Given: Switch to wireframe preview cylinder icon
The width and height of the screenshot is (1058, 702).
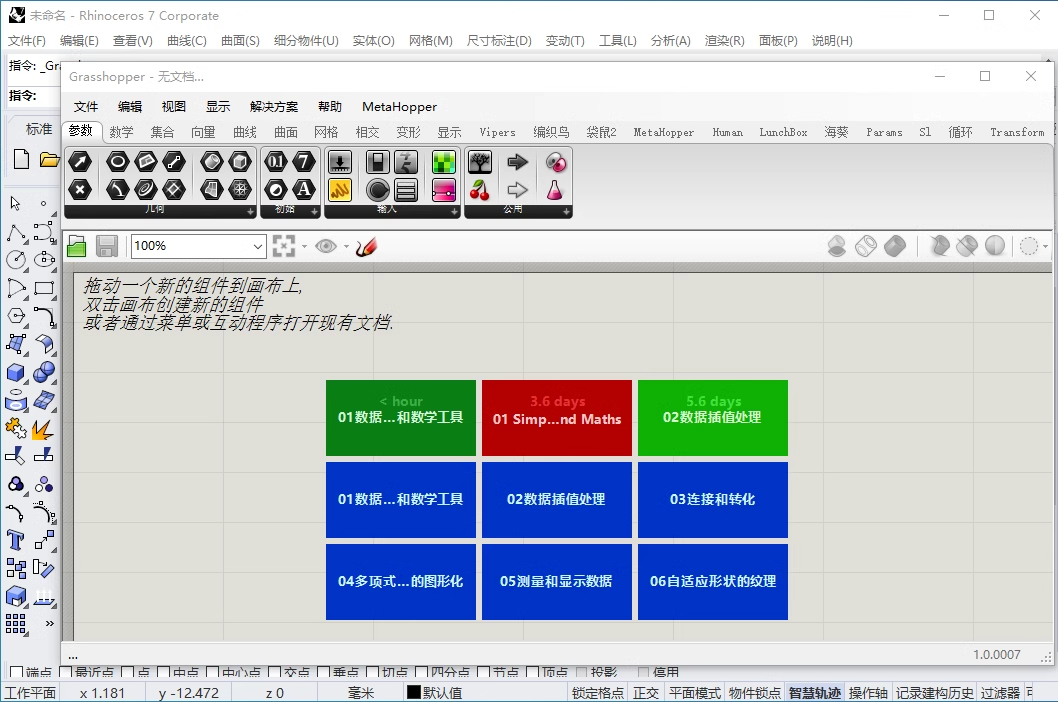Looking at the screenshot, I should point(866,246).
